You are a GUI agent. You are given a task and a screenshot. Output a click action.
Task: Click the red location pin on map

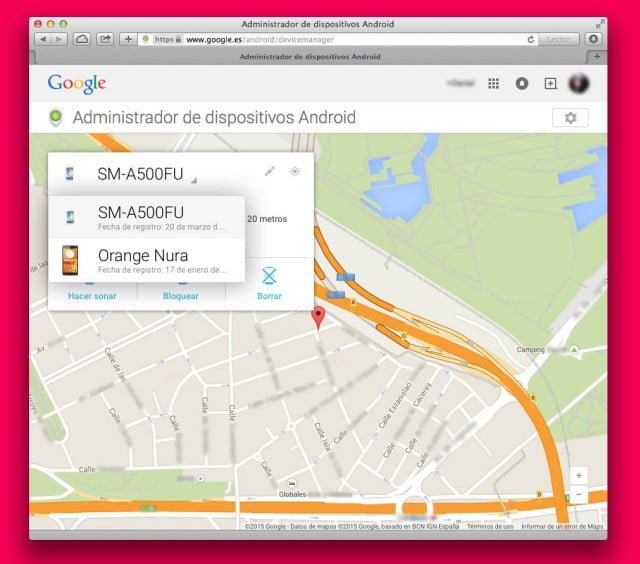click(x=318, y=318)
